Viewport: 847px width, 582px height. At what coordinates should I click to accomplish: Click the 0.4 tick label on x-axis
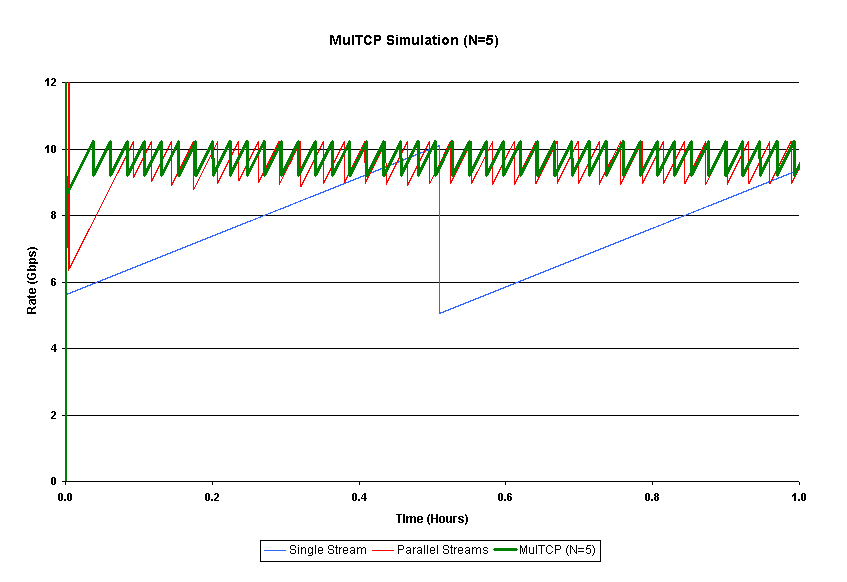[359, 496]
